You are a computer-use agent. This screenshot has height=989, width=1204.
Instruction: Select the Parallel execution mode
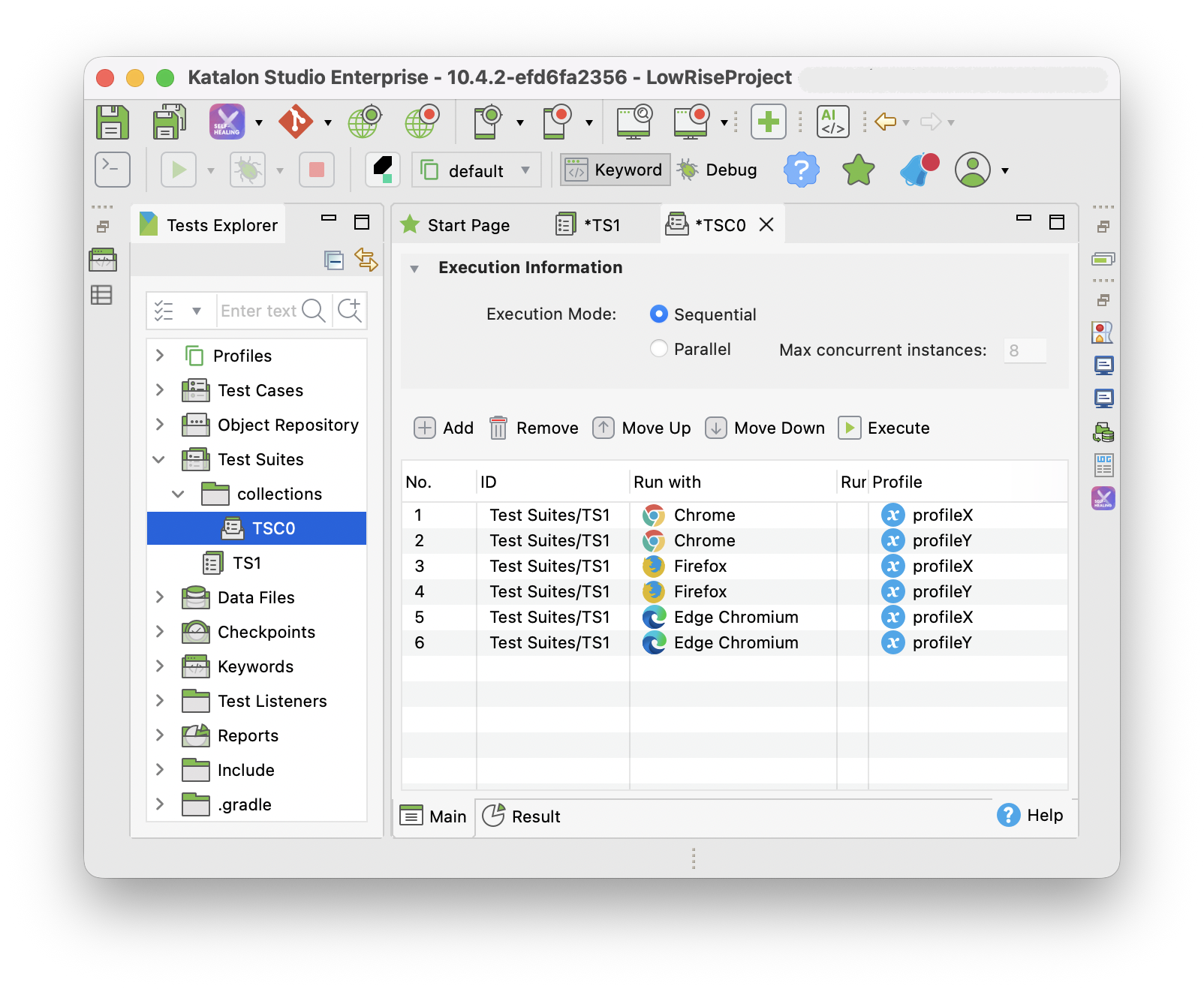[x=658, y=349]
